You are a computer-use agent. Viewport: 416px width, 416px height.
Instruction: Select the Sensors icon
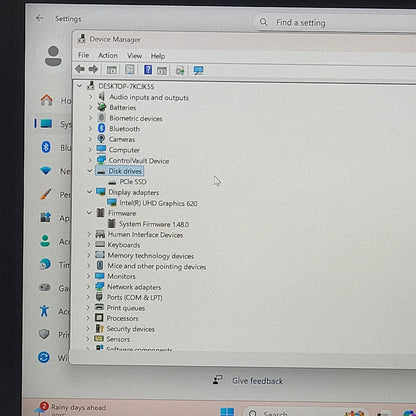(99, 339)
